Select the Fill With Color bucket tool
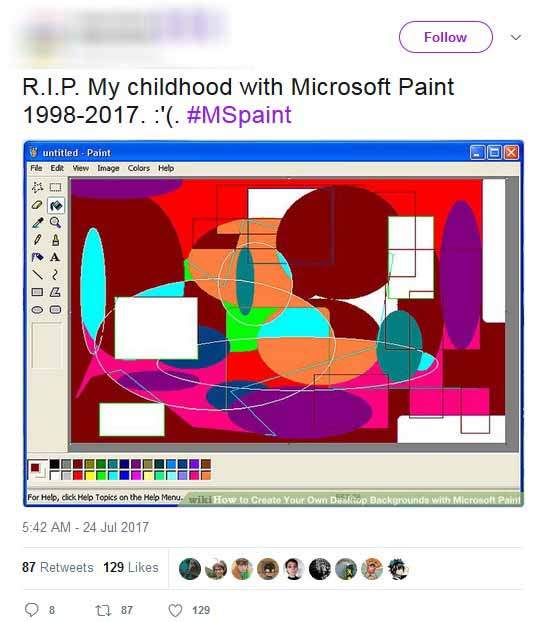Viewport: 553px width, 622px height. tap(56, 205)
